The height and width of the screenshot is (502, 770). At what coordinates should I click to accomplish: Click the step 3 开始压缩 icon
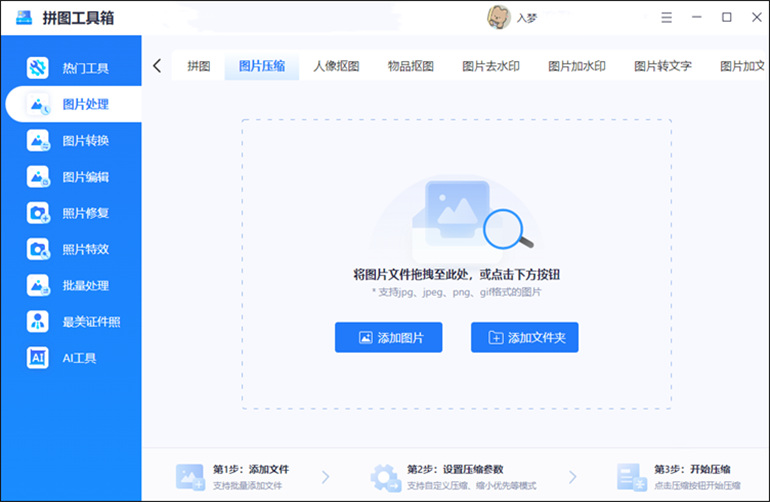[x=632, y=477]
